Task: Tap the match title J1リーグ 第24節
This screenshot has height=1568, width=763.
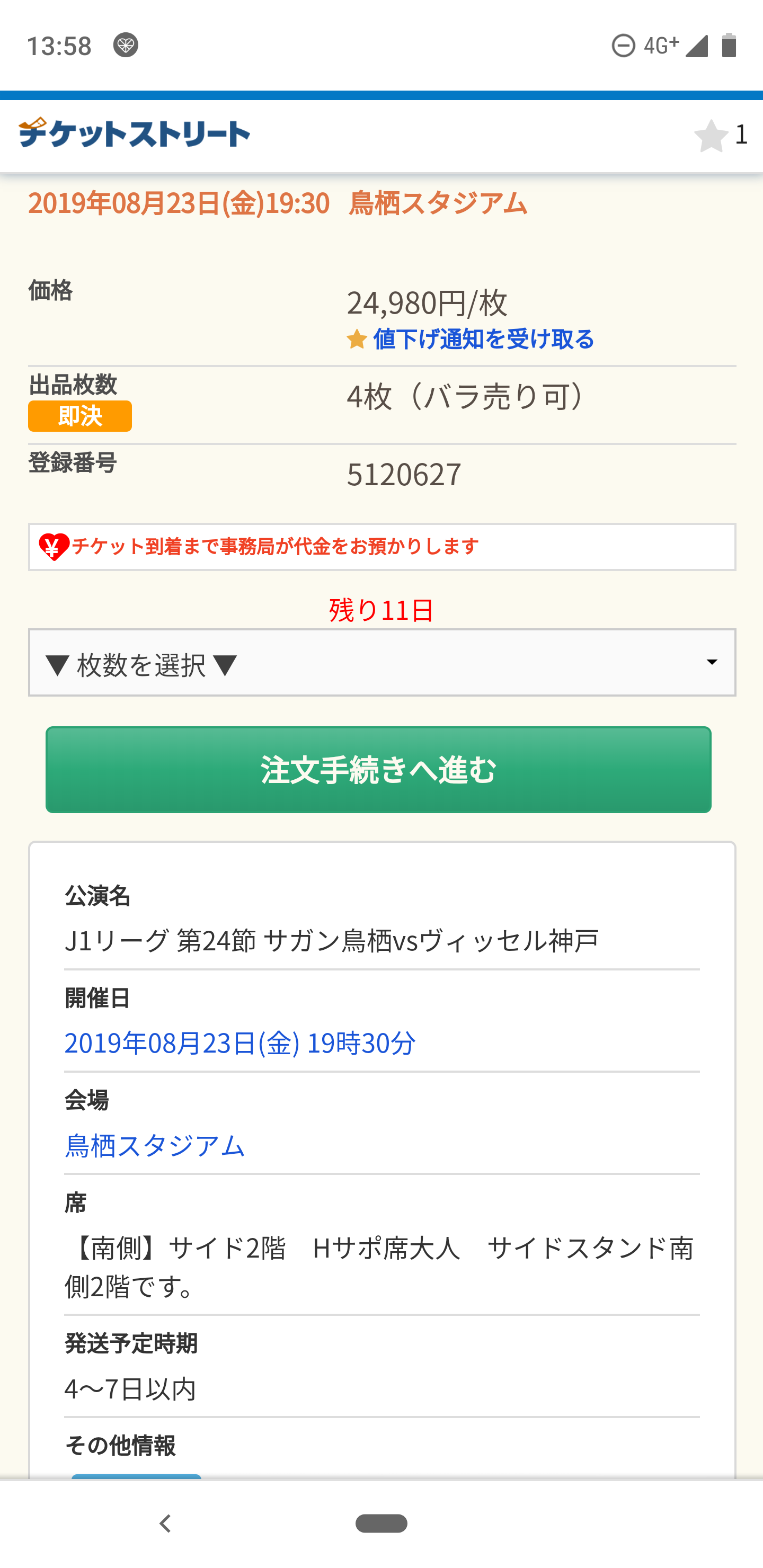Action: 332,940
